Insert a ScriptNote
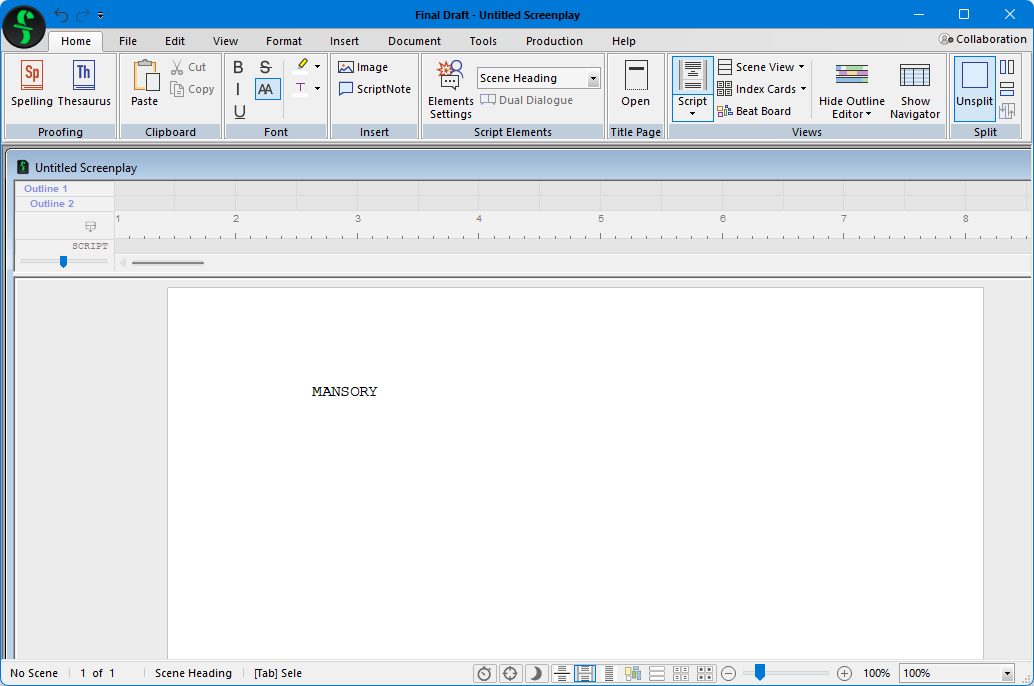Screen dimensions: 1034x686 [374, 89]
